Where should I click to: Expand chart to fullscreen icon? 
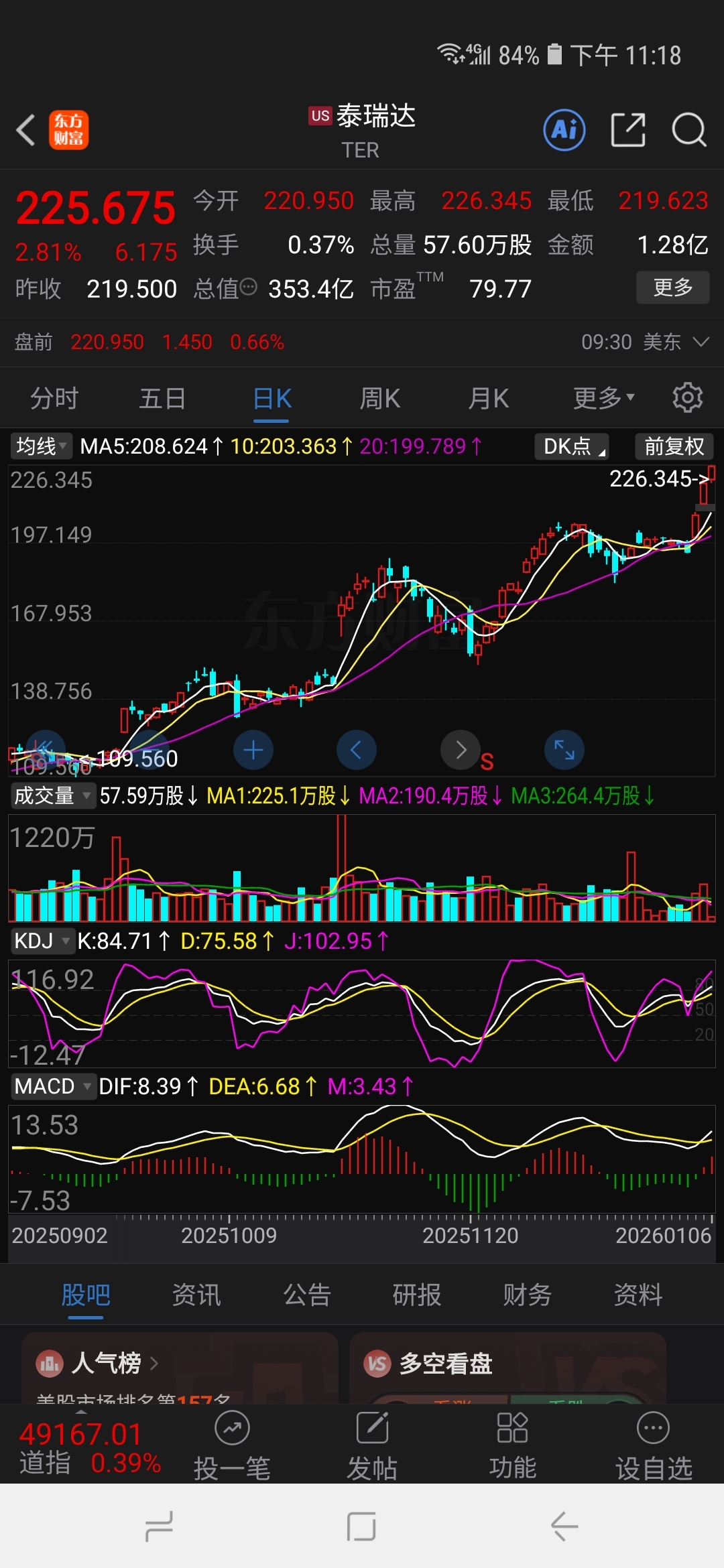[x=564, y=750]
